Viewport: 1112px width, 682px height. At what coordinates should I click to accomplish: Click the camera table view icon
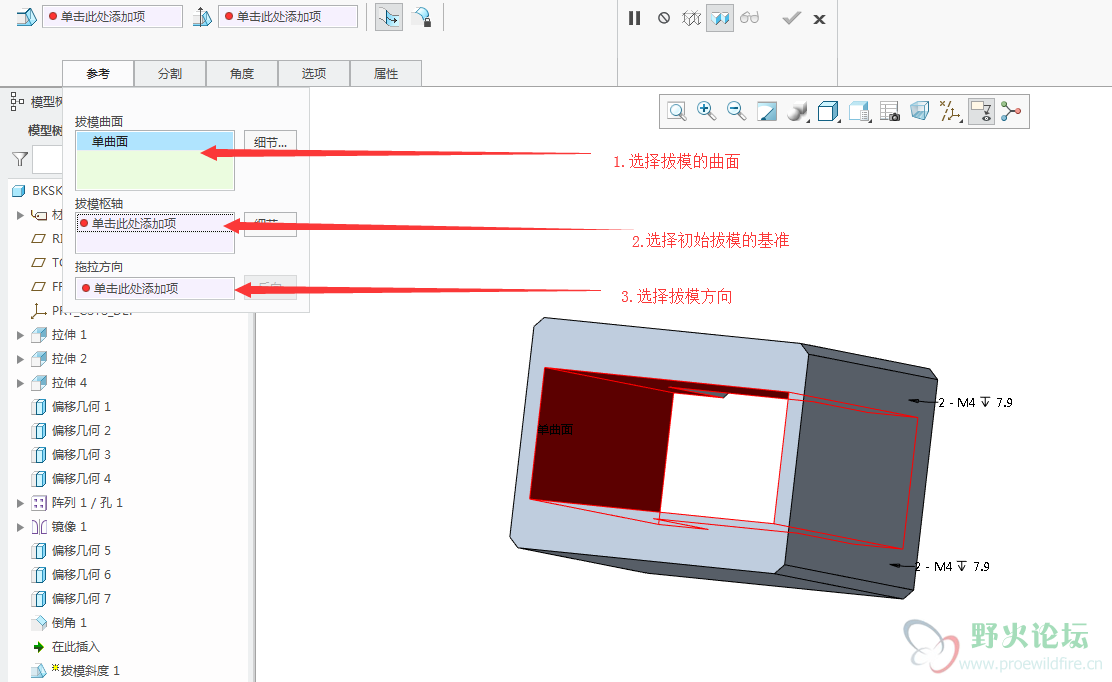click(x=889, y=111)
